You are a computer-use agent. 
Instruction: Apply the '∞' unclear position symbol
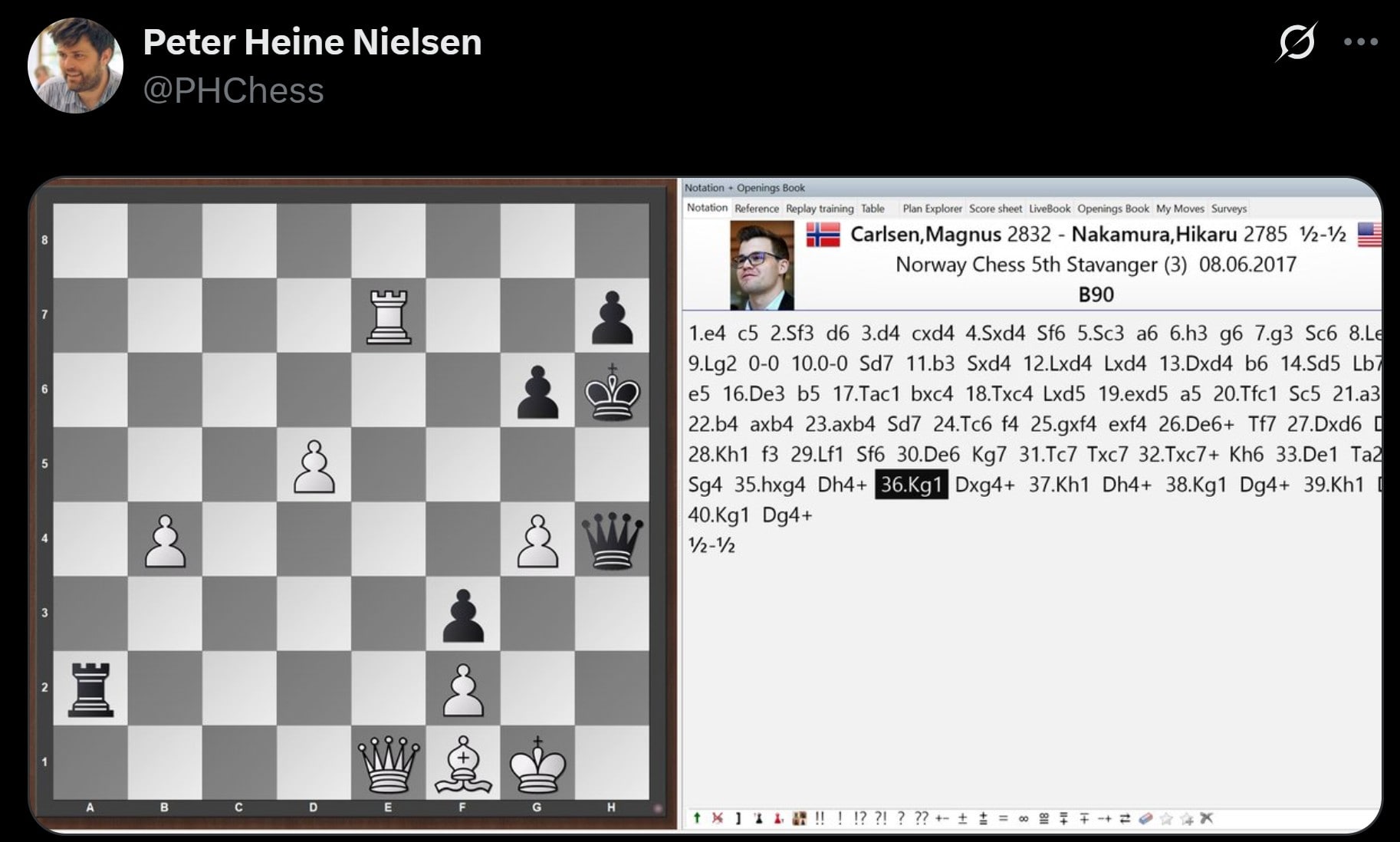(1023, 818)
